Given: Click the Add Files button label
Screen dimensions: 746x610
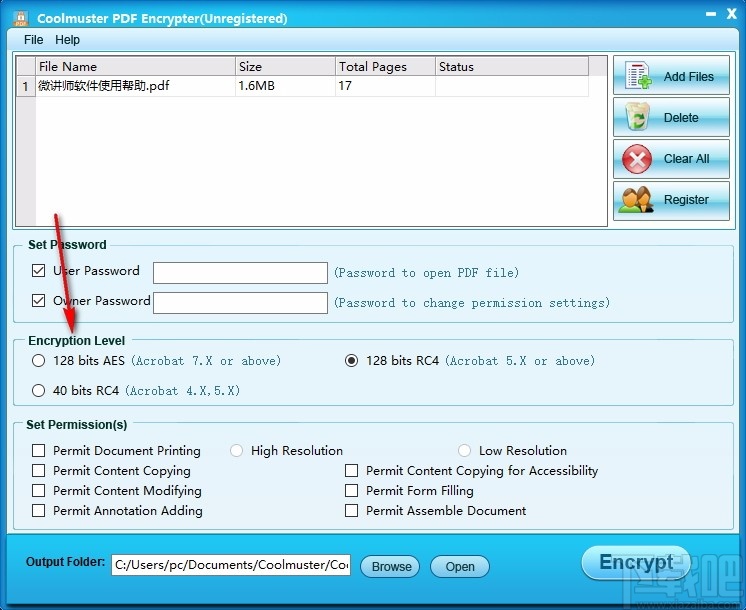Looking at the screenshot, I should coord(688,76).
